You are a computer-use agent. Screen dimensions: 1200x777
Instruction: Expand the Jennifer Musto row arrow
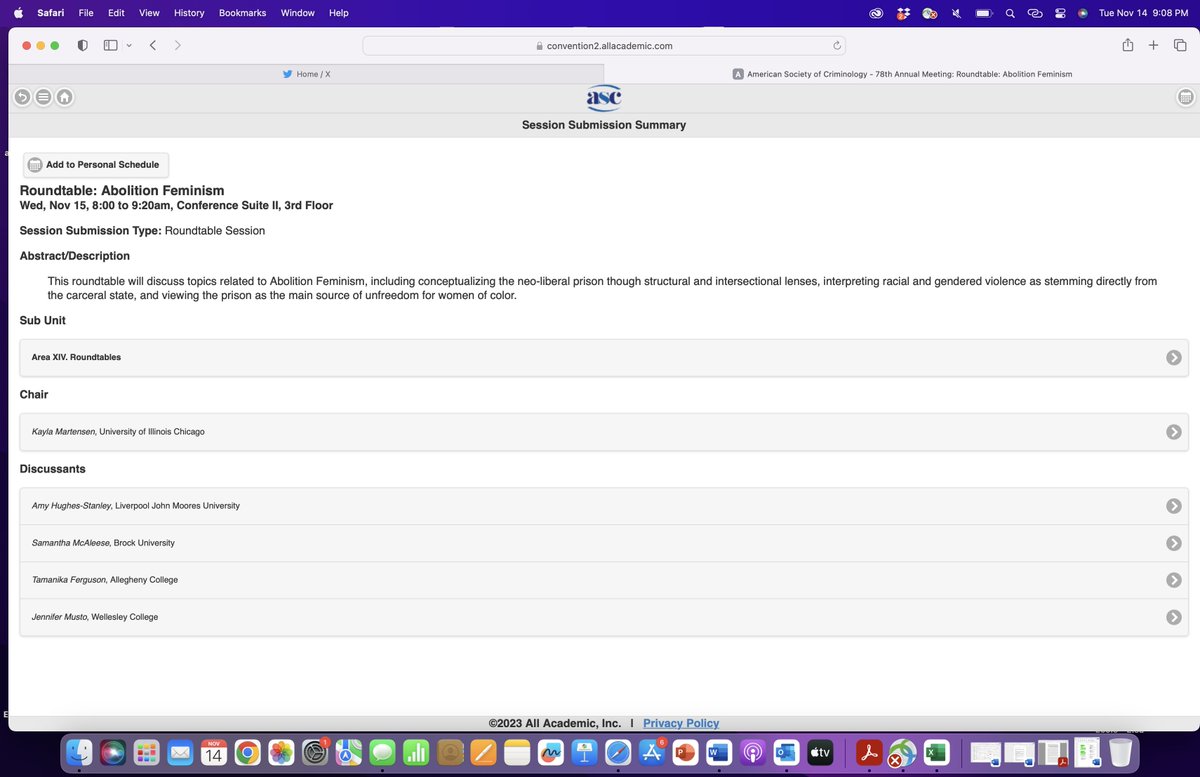point(1174,617)
